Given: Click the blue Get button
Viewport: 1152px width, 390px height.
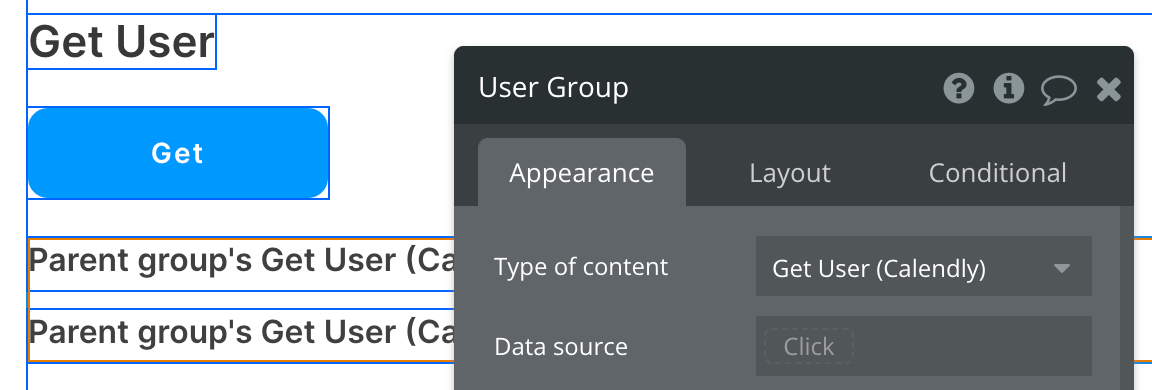Looking at the screenshot, I should click(x=178, y=153).
